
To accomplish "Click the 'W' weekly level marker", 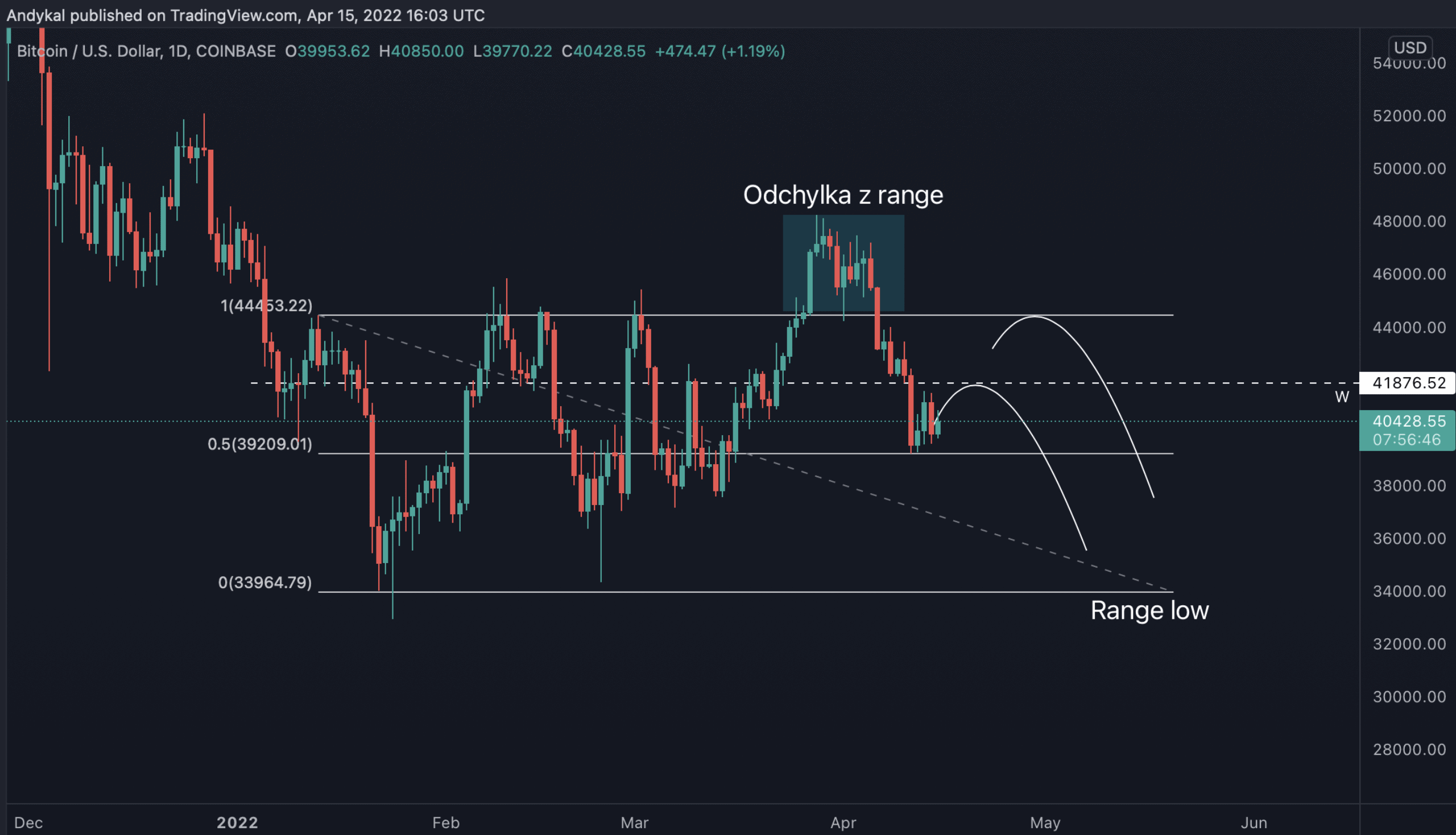I will click(x=1341, y=397).
